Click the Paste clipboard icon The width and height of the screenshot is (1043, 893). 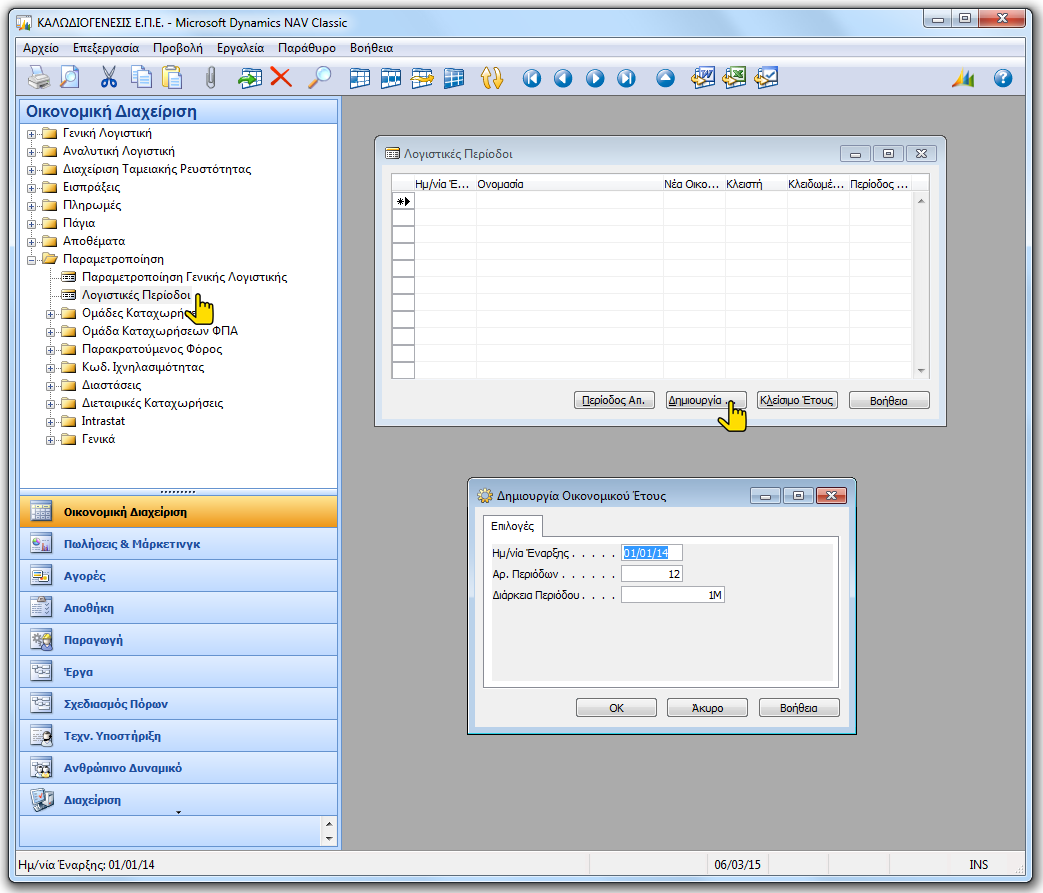pyautogui.click(x=172, y=78)
